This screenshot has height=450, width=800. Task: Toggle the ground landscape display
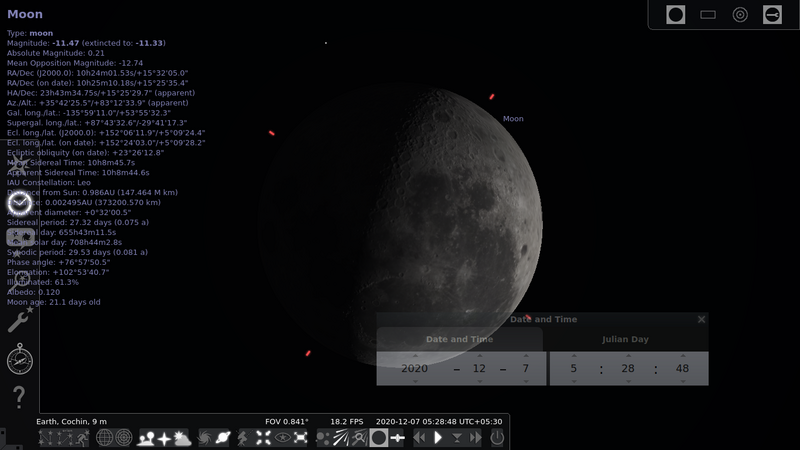coord(146,438)
